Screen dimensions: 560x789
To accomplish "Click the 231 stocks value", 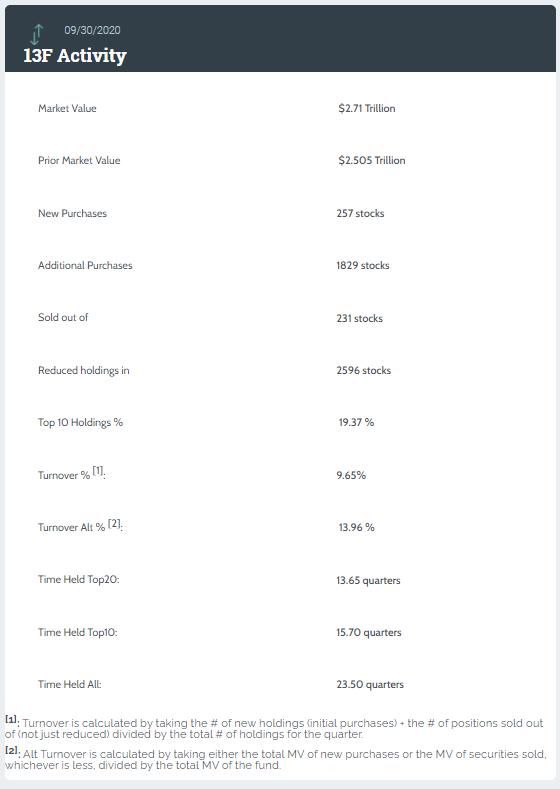I will point(359,319).
